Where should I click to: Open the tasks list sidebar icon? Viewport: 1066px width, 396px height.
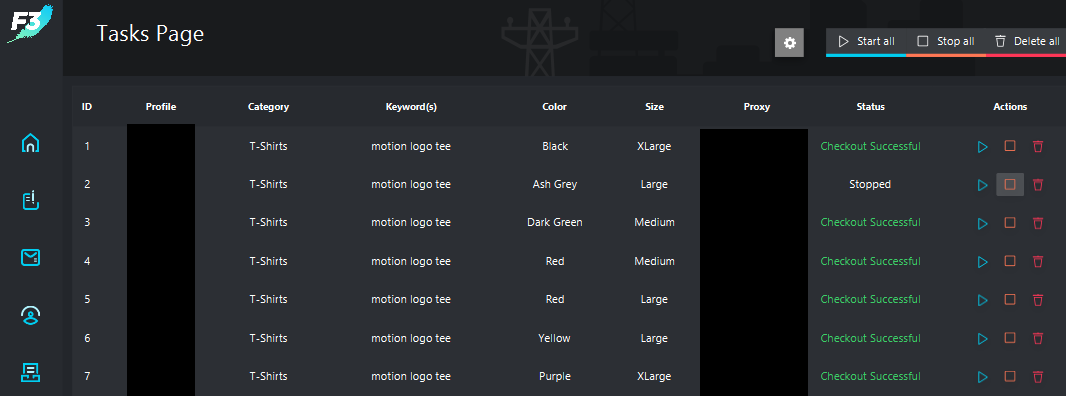(x=31, y=200)
